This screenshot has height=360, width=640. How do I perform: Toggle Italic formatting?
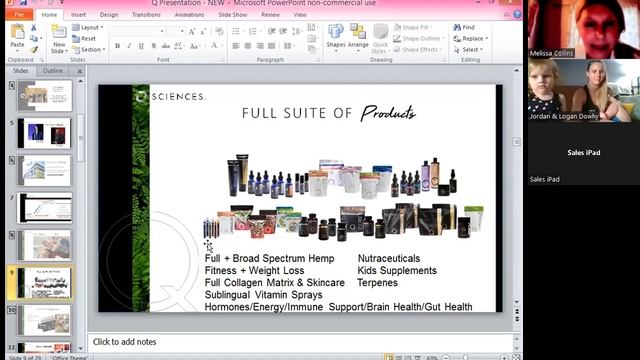click(129, 46)
